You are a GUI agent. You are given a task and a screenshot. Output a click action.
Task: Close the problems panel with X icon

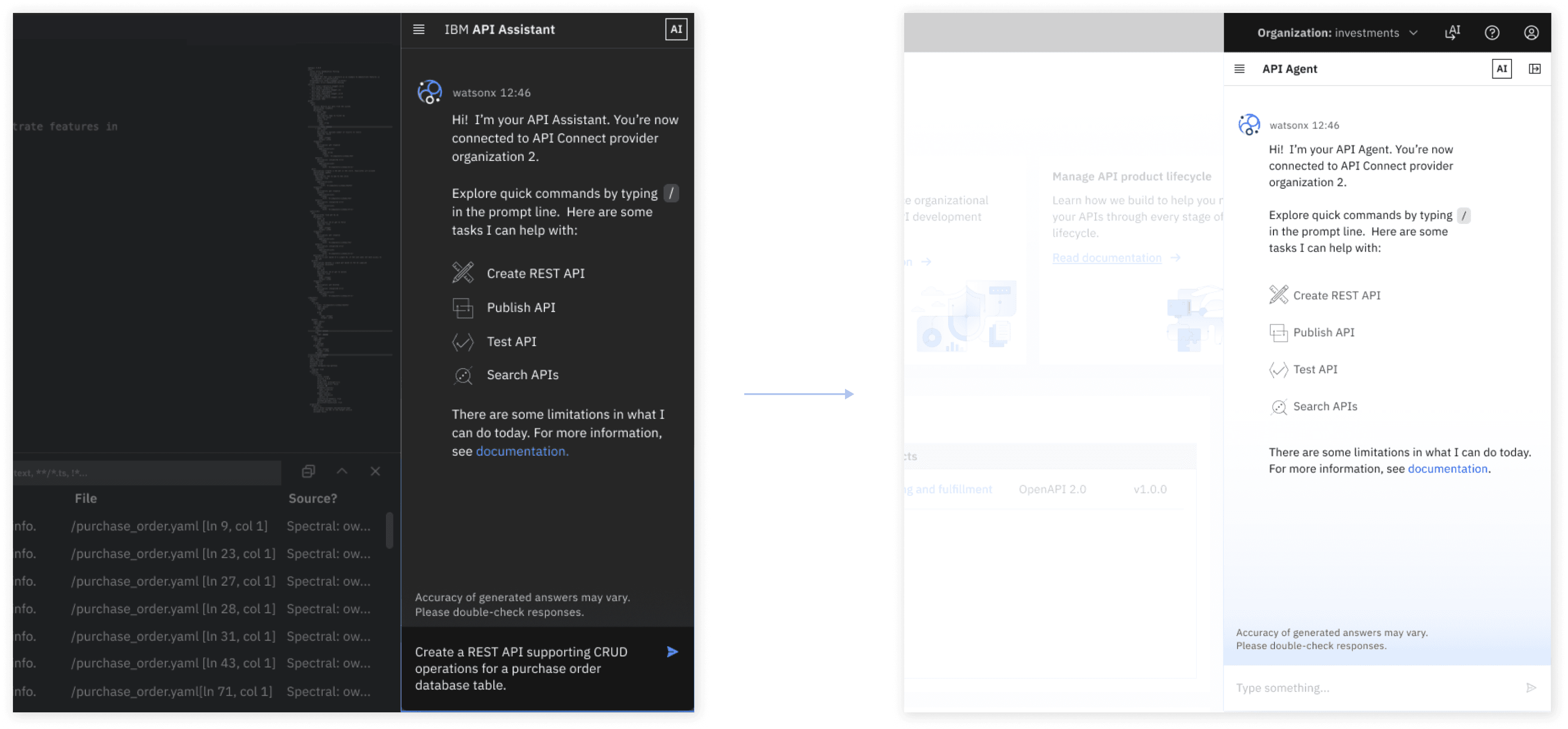coord(375,471)
